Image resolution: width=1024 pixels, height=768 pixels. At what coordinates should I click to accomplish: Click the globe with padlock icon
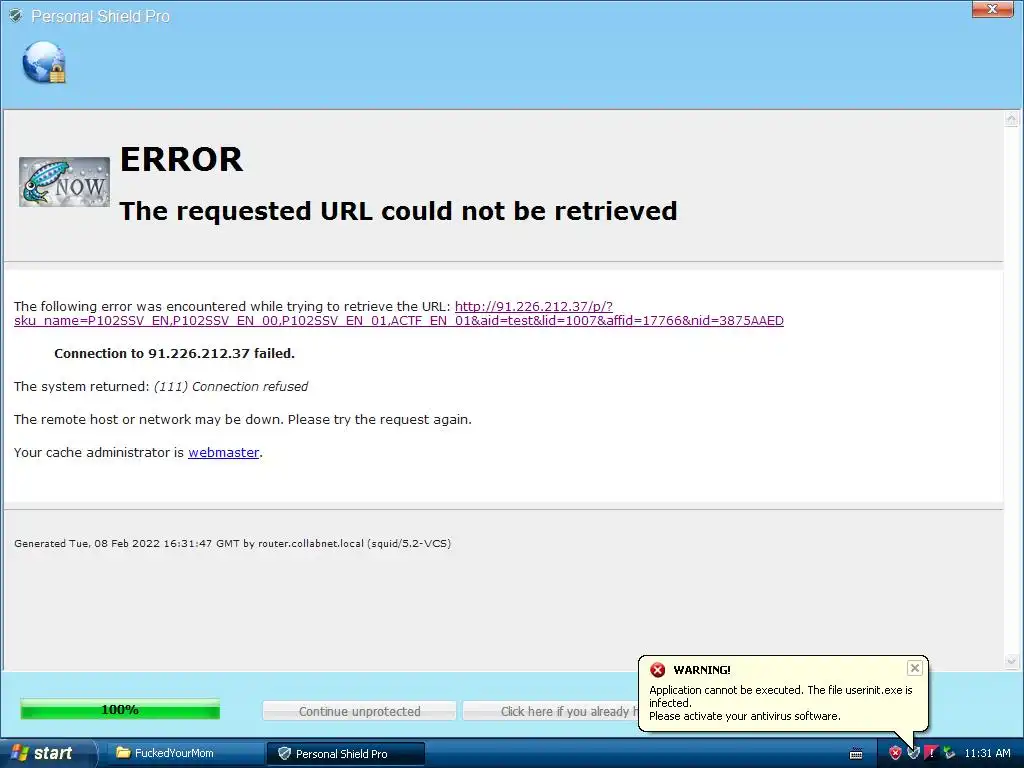(44, 63)
